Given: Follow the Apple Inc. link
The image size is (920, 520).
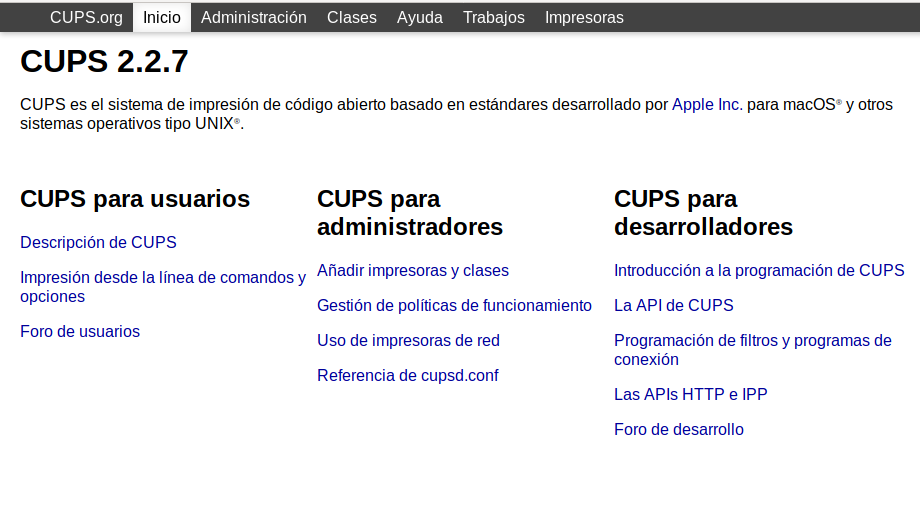Looking at the screenshot, I should pyautogui.click(x=707, y=104).
